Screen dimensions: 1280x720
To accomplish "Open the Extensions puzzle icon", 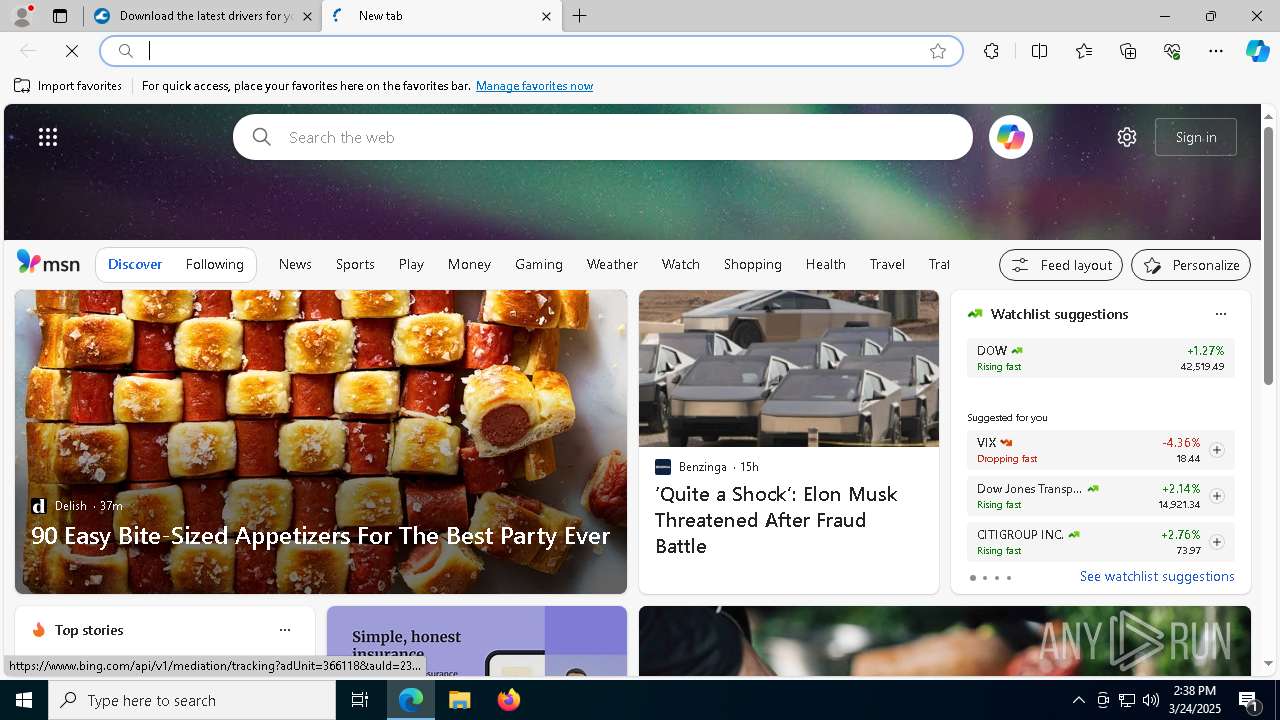I will (991, 51).
